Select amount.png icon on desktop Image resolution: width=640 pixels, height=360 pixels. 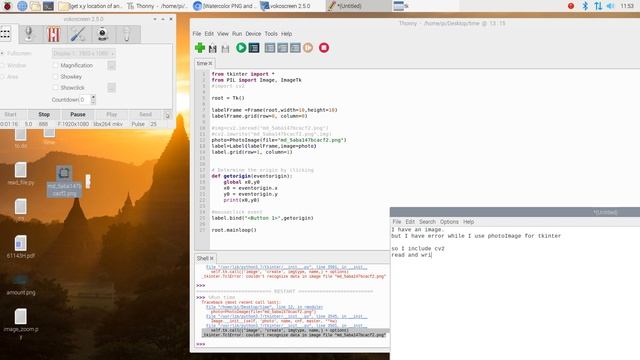pyautogui.click(x=20, y=284)
